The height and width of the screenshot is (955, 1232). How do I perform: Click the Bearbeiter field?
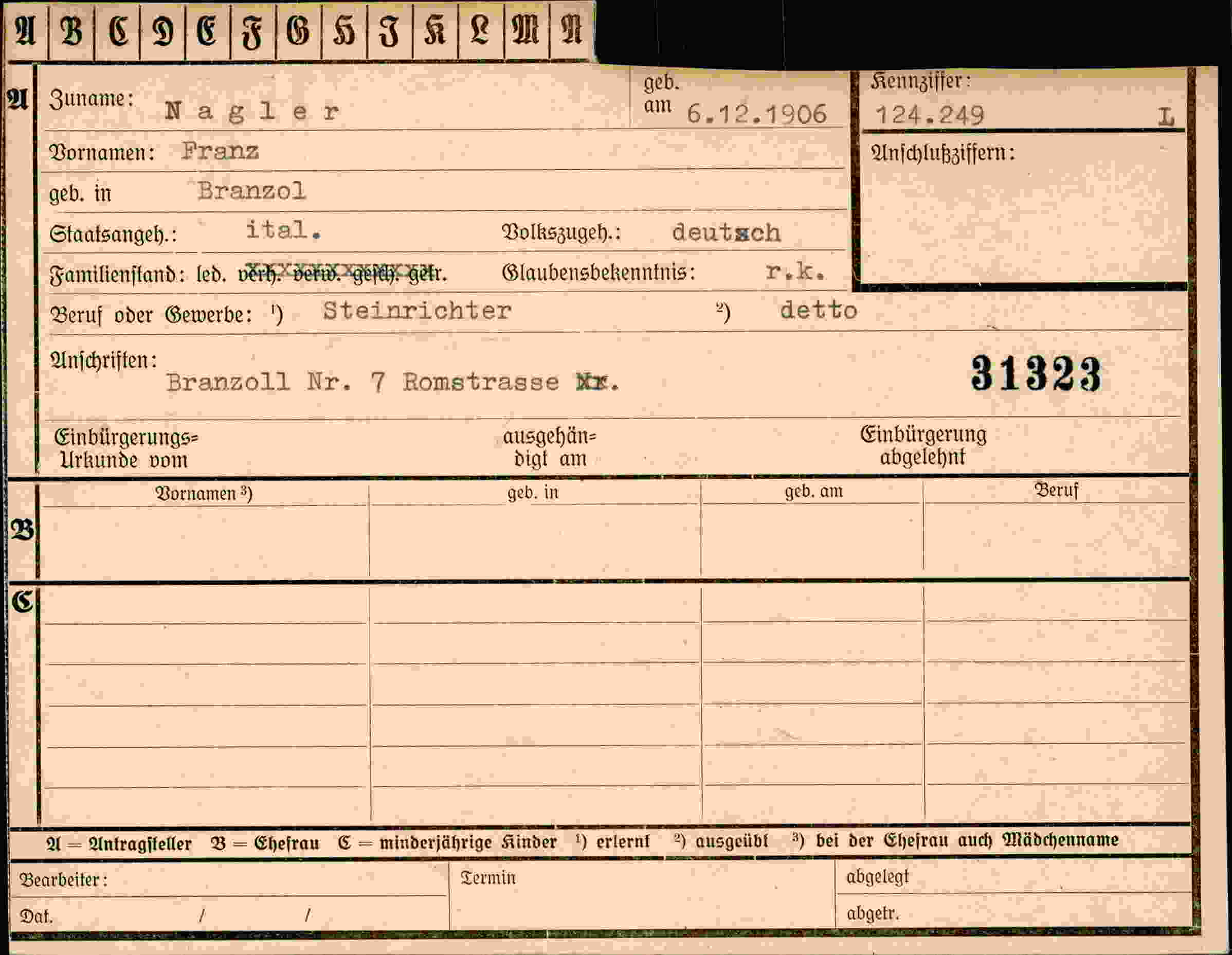tap(230, 879)
